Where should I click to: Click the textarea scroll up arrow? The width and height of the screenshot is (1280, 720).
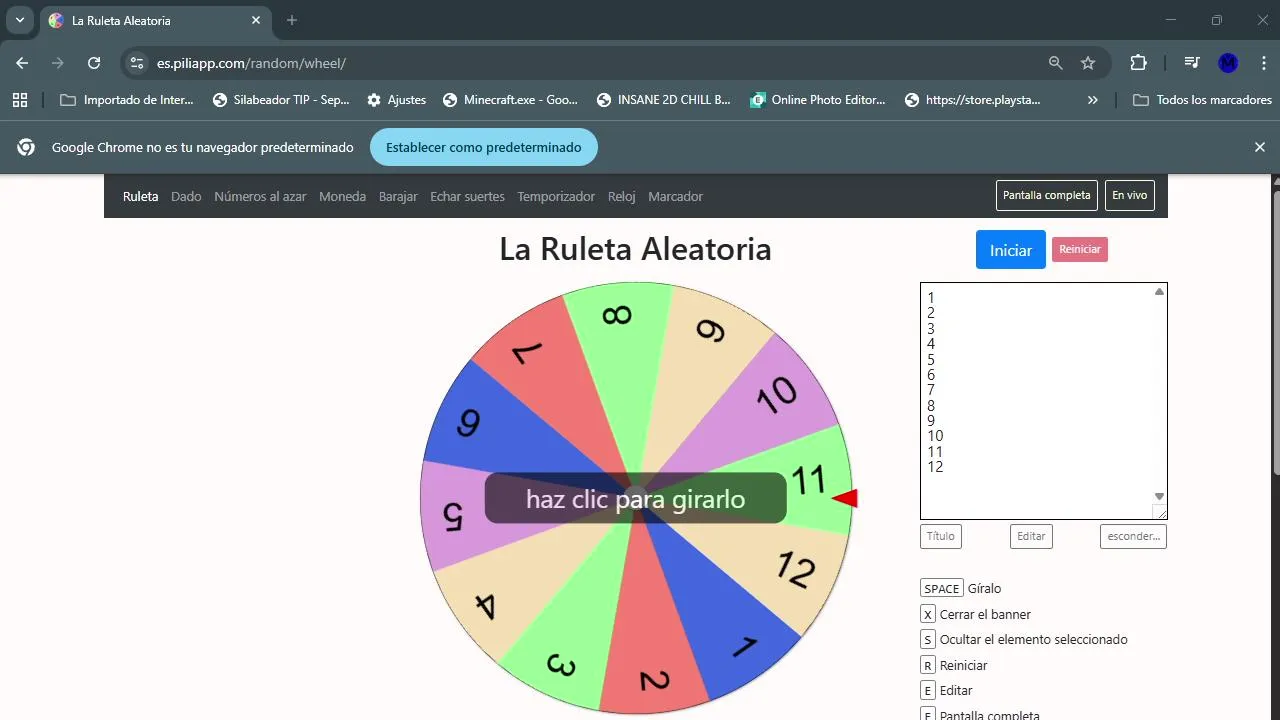coord(1159,292)
